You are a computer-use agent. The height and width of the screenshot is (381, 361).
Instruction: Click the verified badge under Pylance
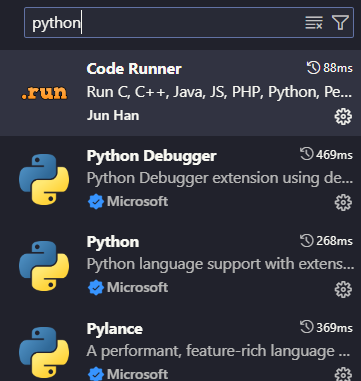click(x=96, y=374)
